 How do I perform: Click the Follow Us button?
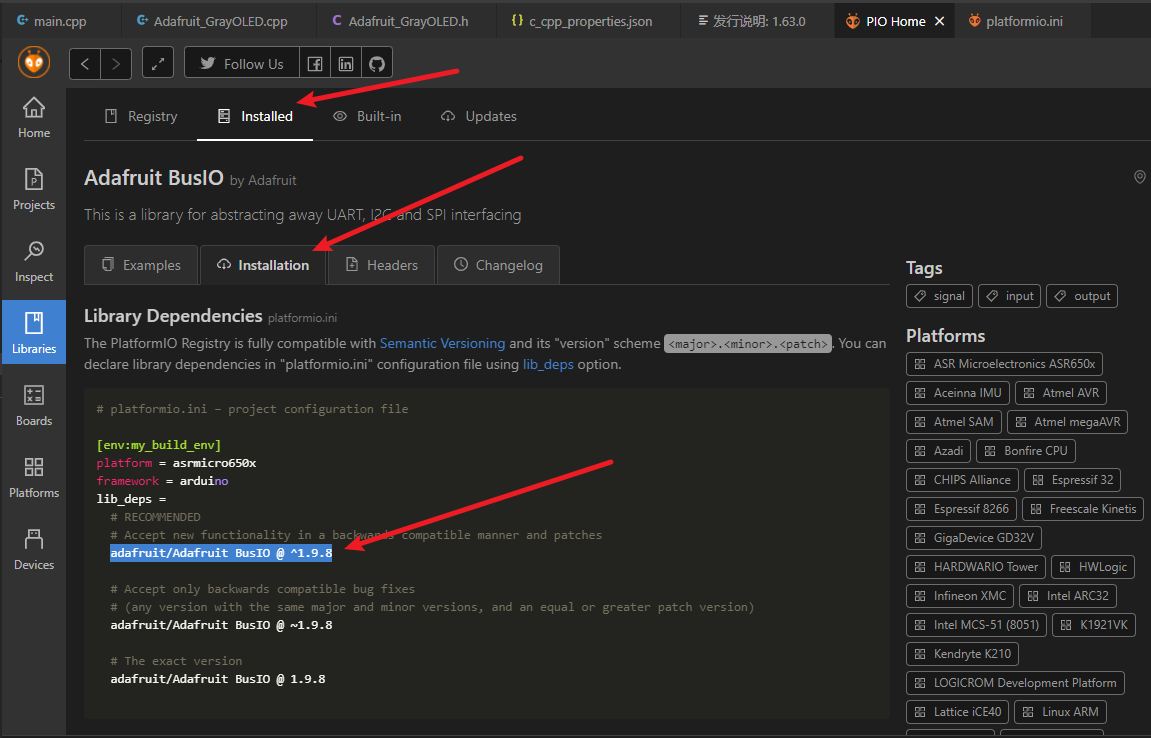click(x=241, y=62)
